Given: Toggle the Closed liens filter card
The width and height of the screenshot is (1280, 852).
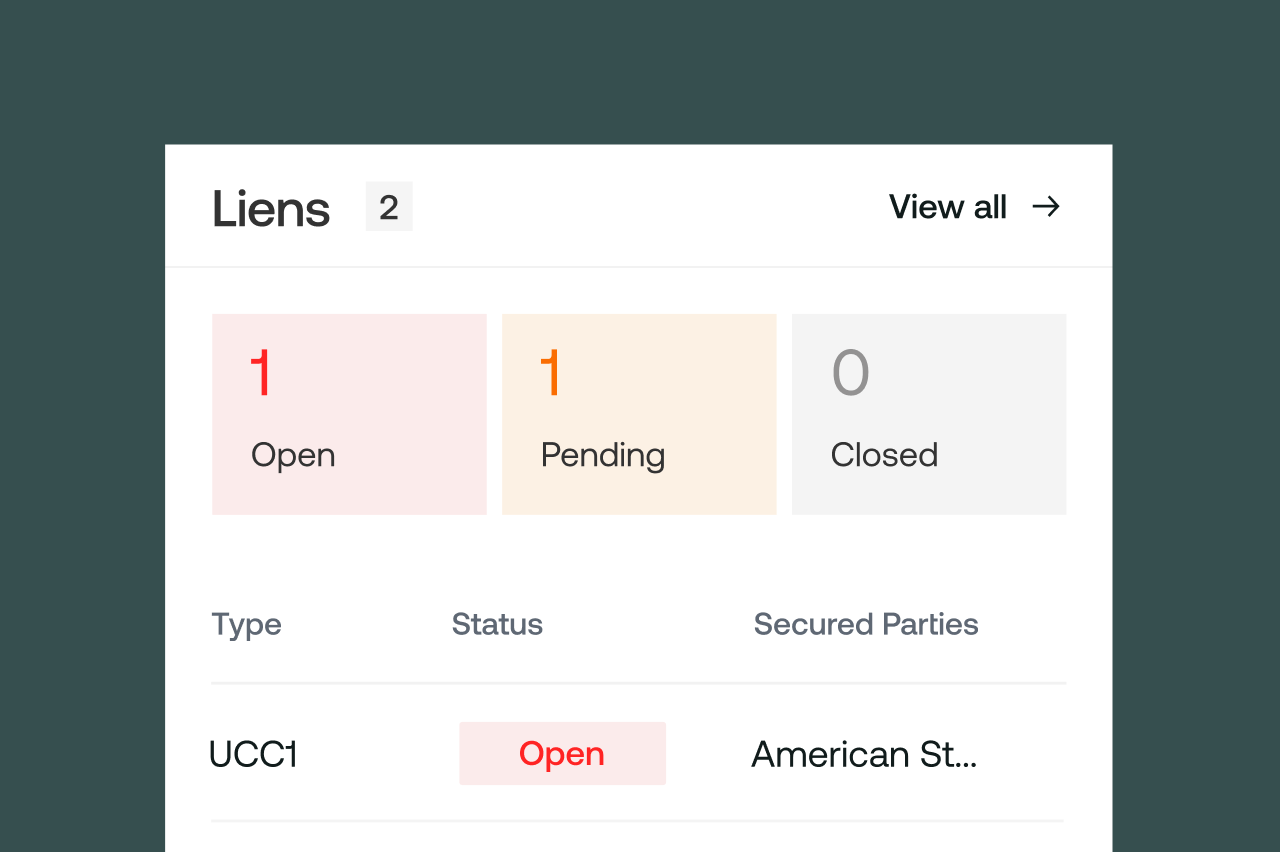Looking at the screenshot, I should click(x=928, y=414).
